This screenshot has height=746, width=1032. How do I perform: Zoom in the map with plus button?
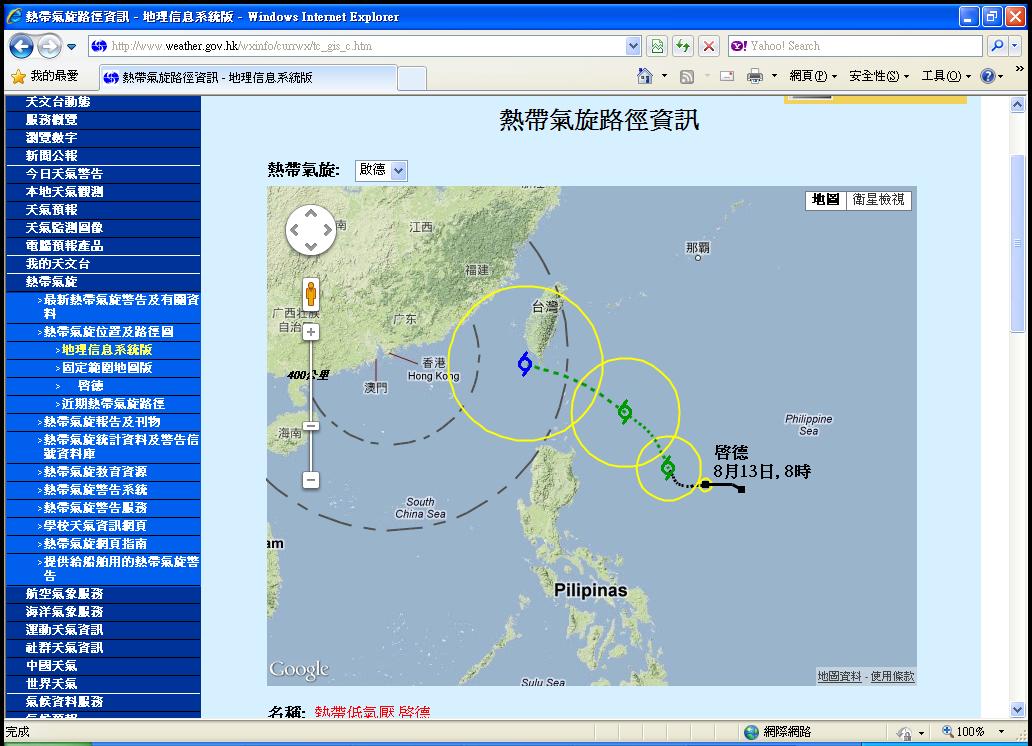pos(311,332)
